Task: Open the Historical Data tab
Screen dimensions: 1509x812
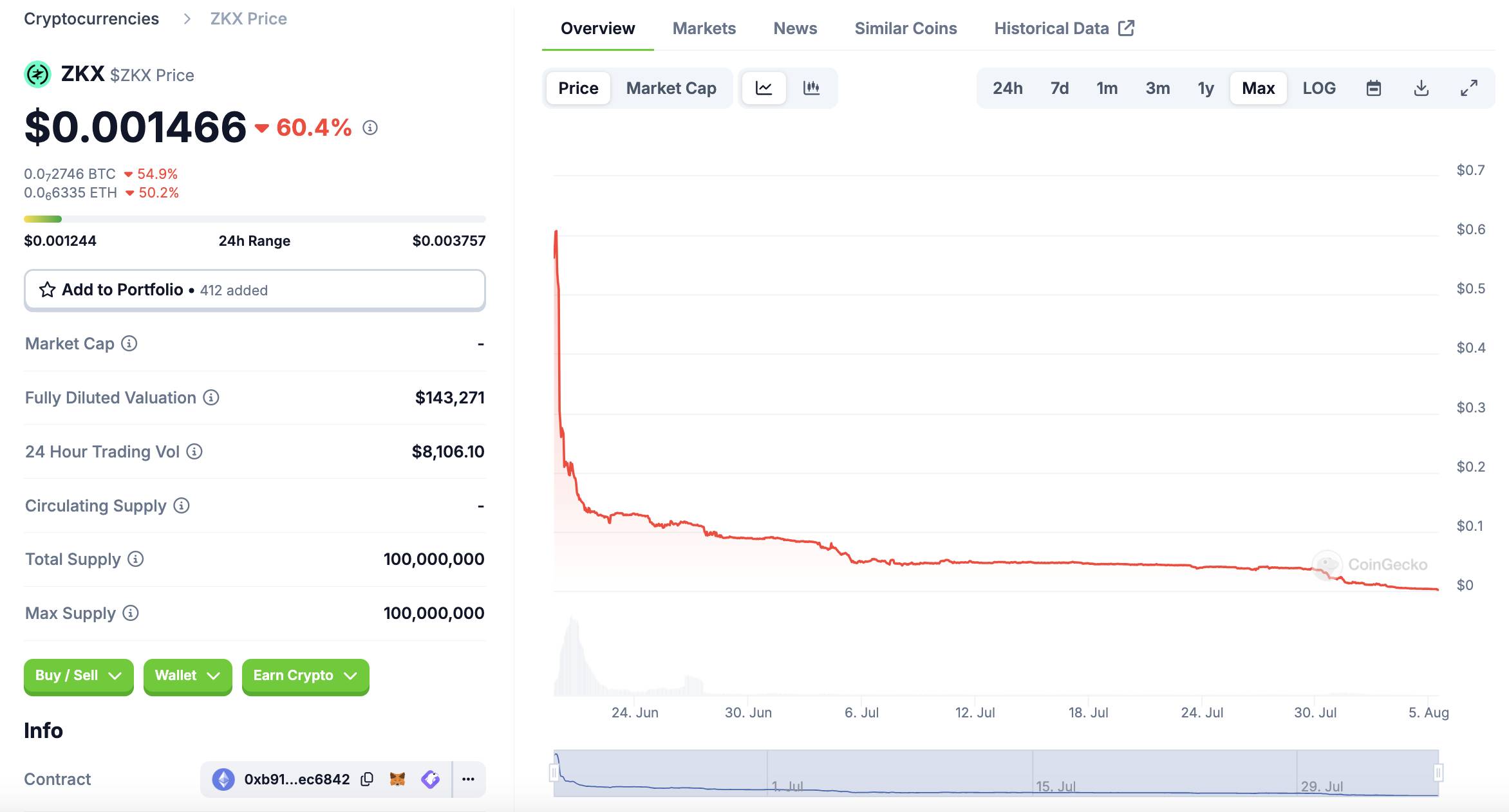Action: [1064, 28]
